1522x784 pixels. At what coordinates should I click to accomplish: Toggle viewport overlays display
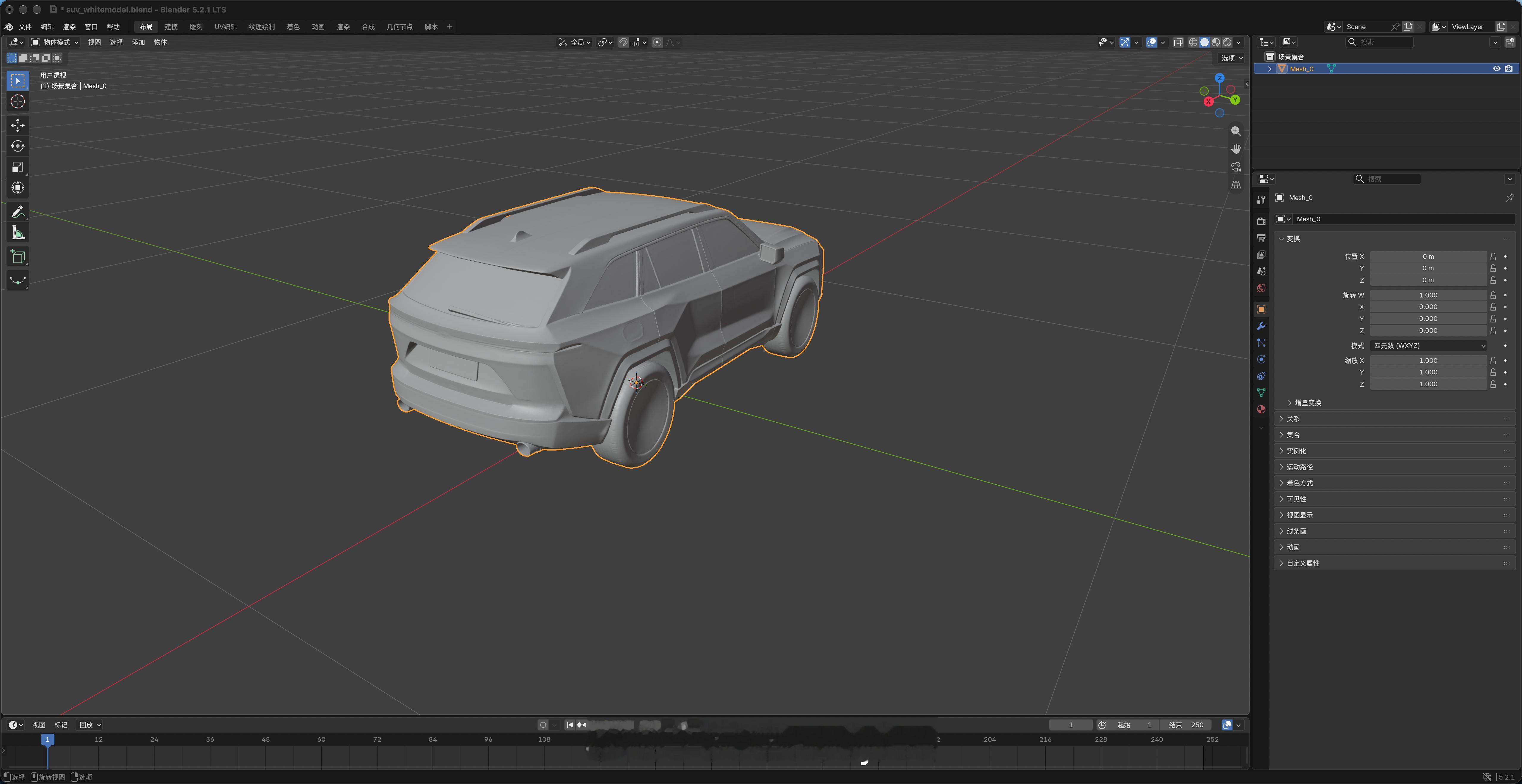1151,42
